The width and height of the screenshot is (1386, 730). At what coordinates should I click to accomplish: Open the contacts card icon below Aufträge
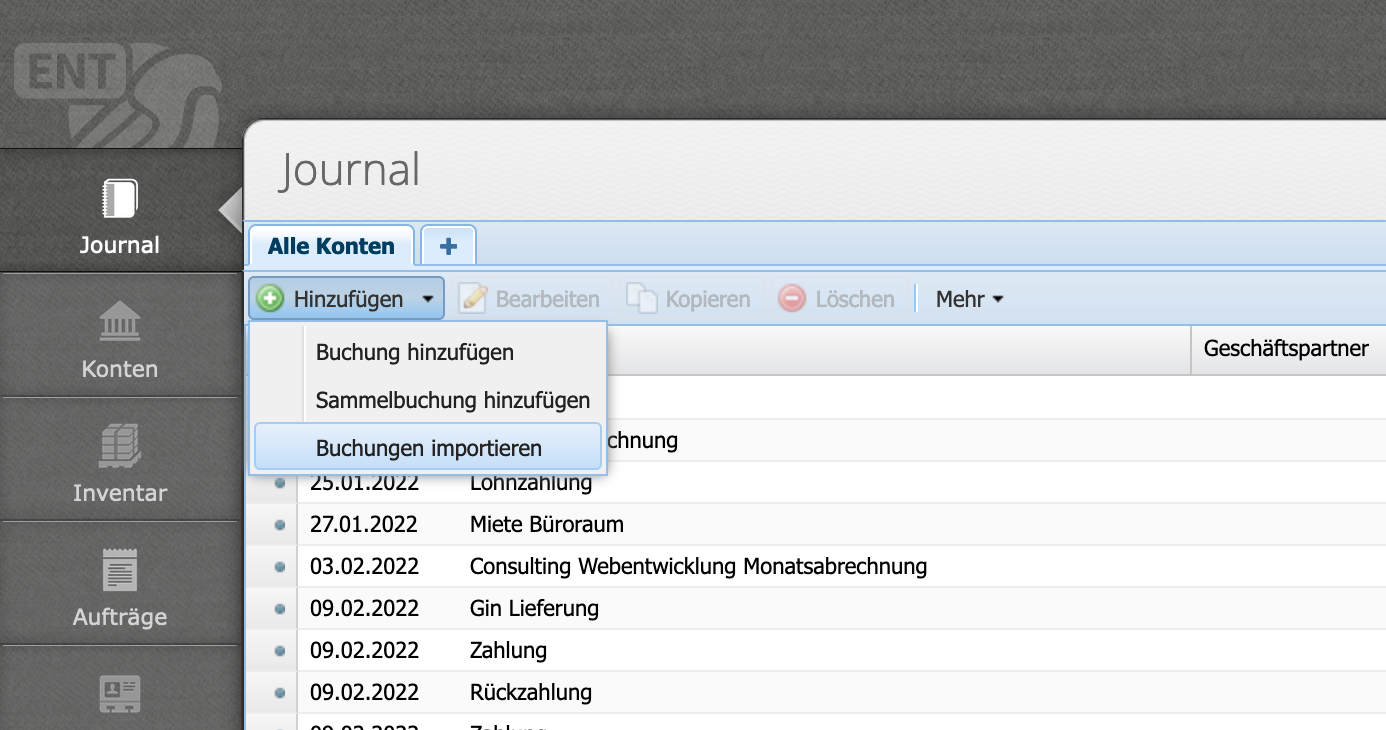[119, 695]
